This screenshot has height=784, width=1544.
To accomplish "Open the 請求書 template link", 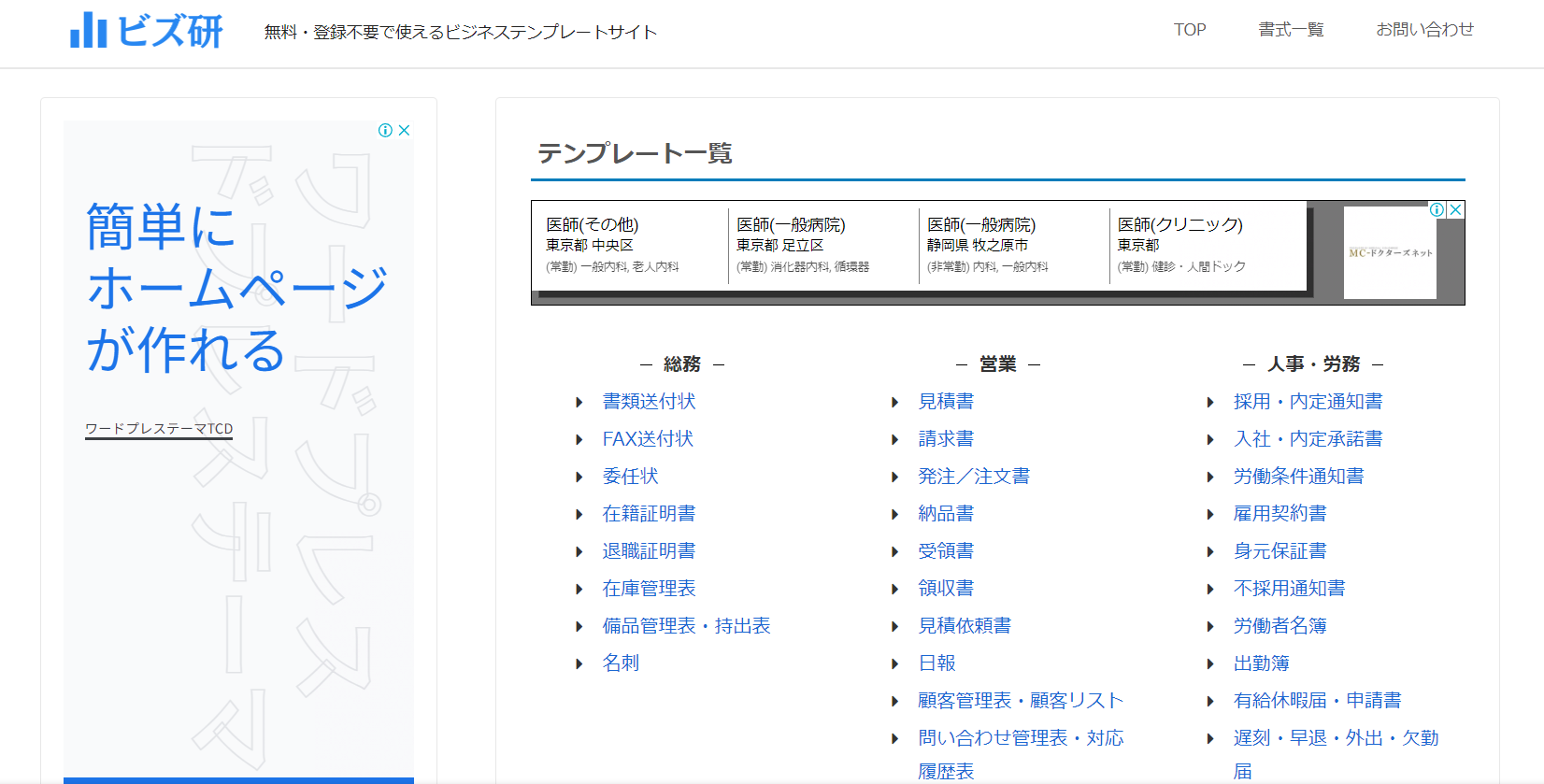I will [x=946, y=439].
